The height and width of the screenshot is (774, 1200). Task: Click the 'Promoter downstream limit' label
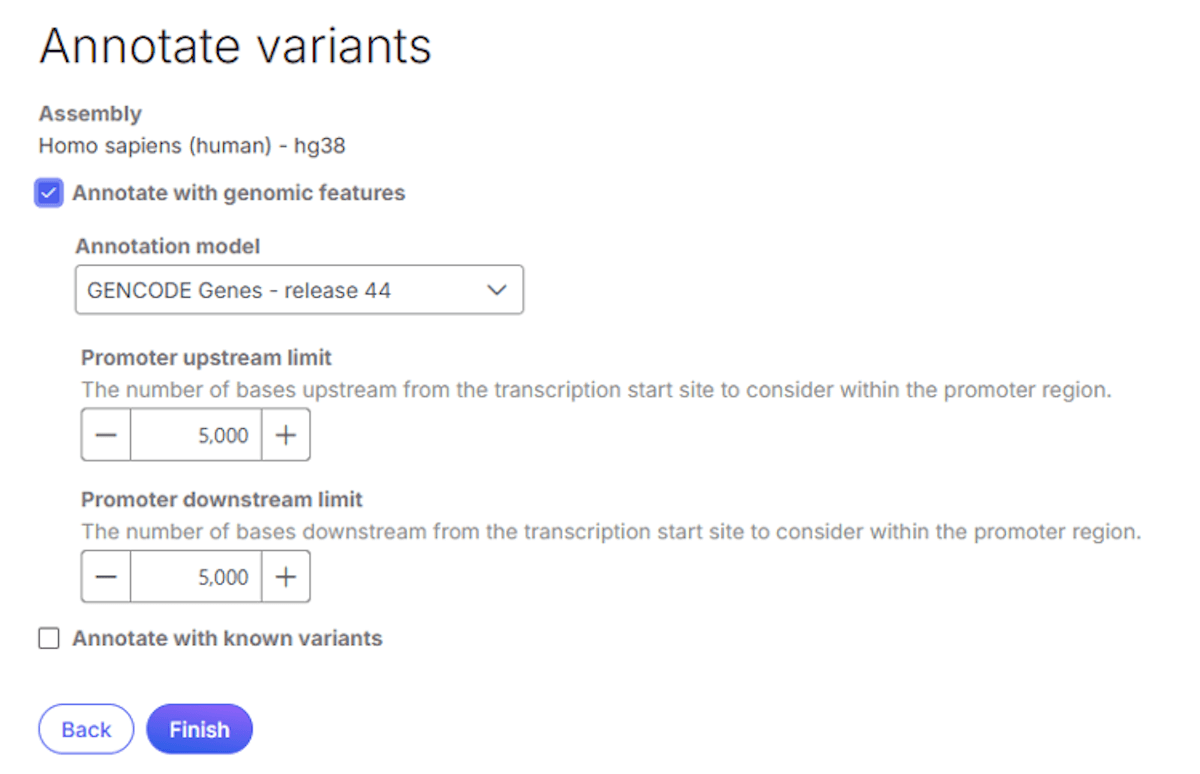point(222,500)
